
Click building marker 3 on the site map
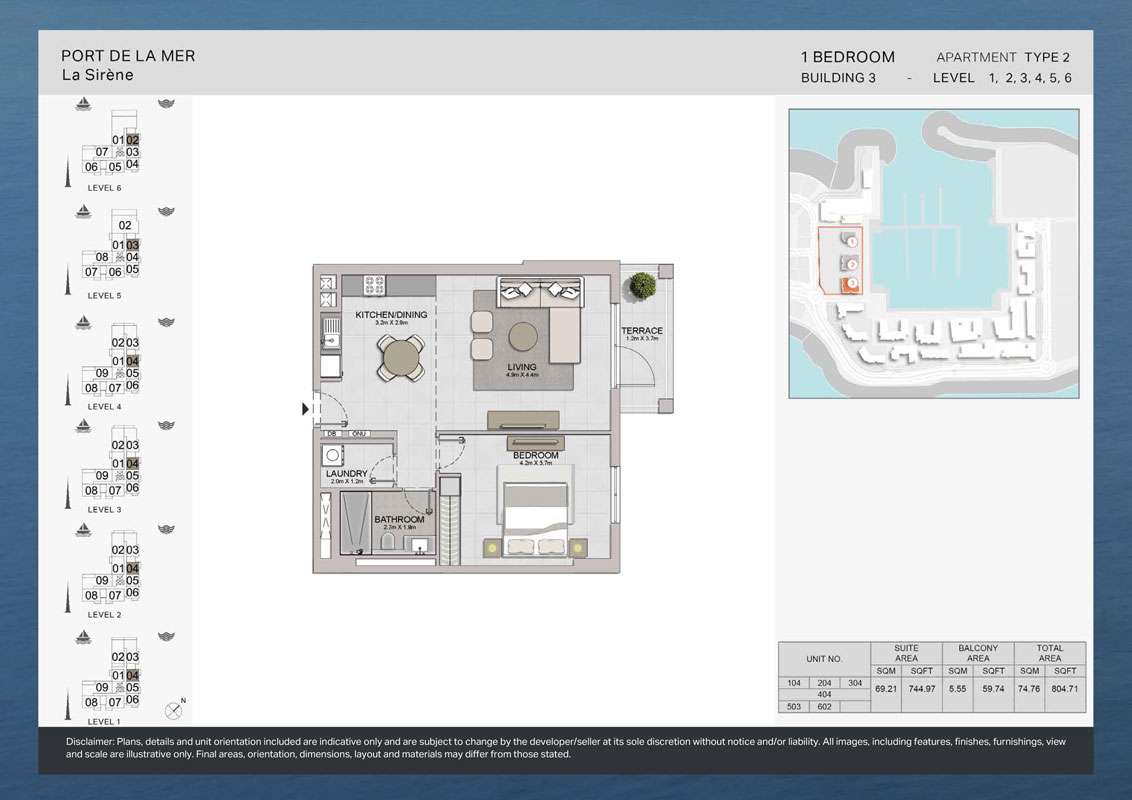point(850,283)
